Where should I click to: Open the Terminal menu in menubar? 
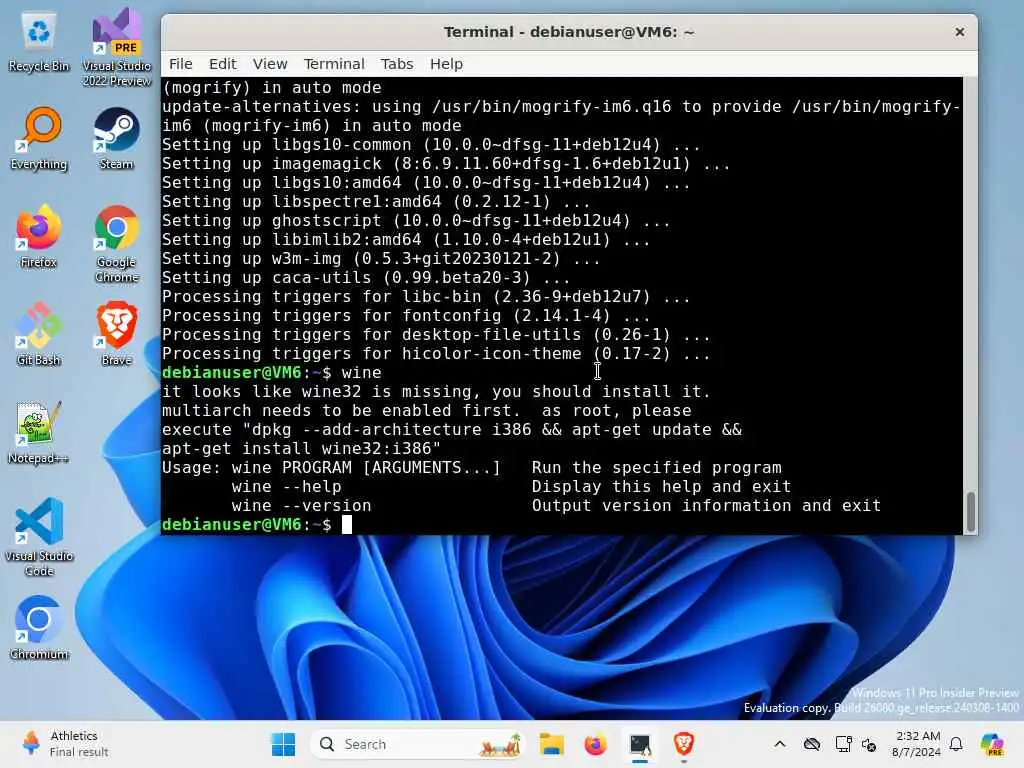(334, 64)
